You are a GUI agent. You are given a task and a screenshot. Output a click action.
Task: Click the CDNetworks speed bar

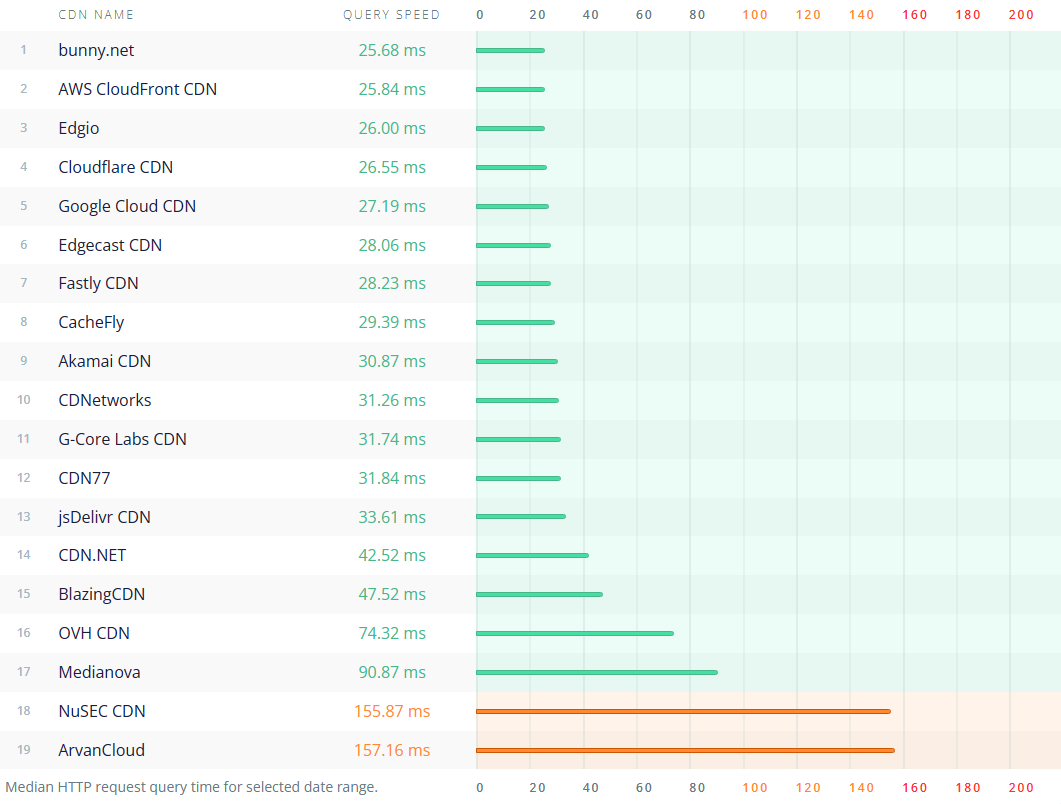tap(518, 400)
